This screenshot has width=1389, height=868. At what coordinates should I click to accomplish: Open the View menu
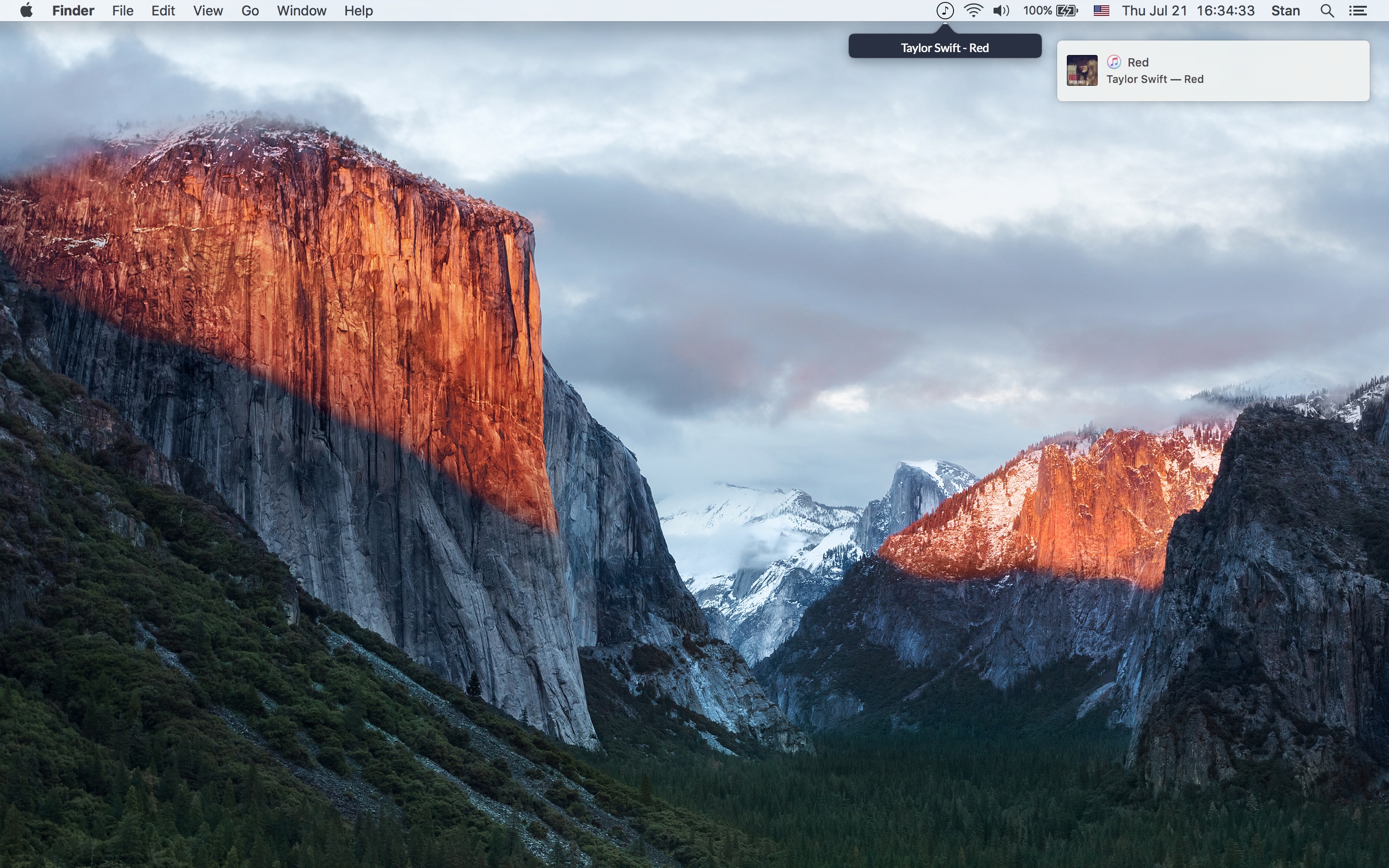pos(208,11)
